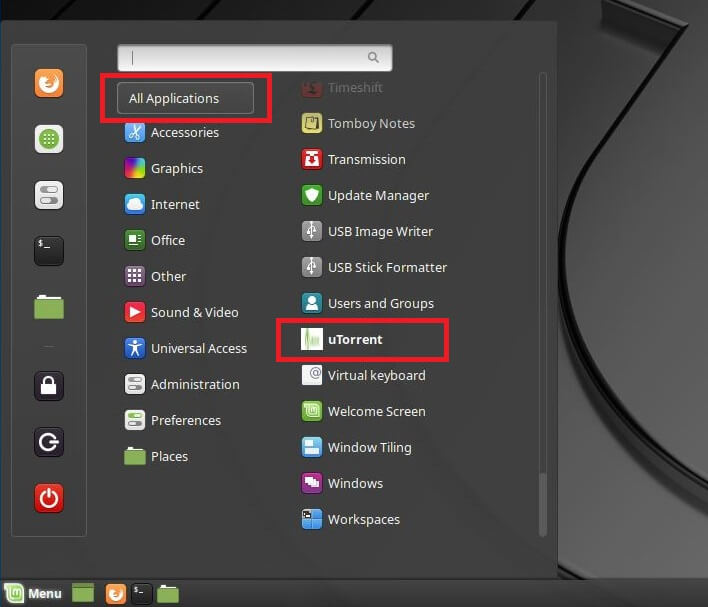
Task: Click the Tomboy Notes icon
Action: pos(312,123)
